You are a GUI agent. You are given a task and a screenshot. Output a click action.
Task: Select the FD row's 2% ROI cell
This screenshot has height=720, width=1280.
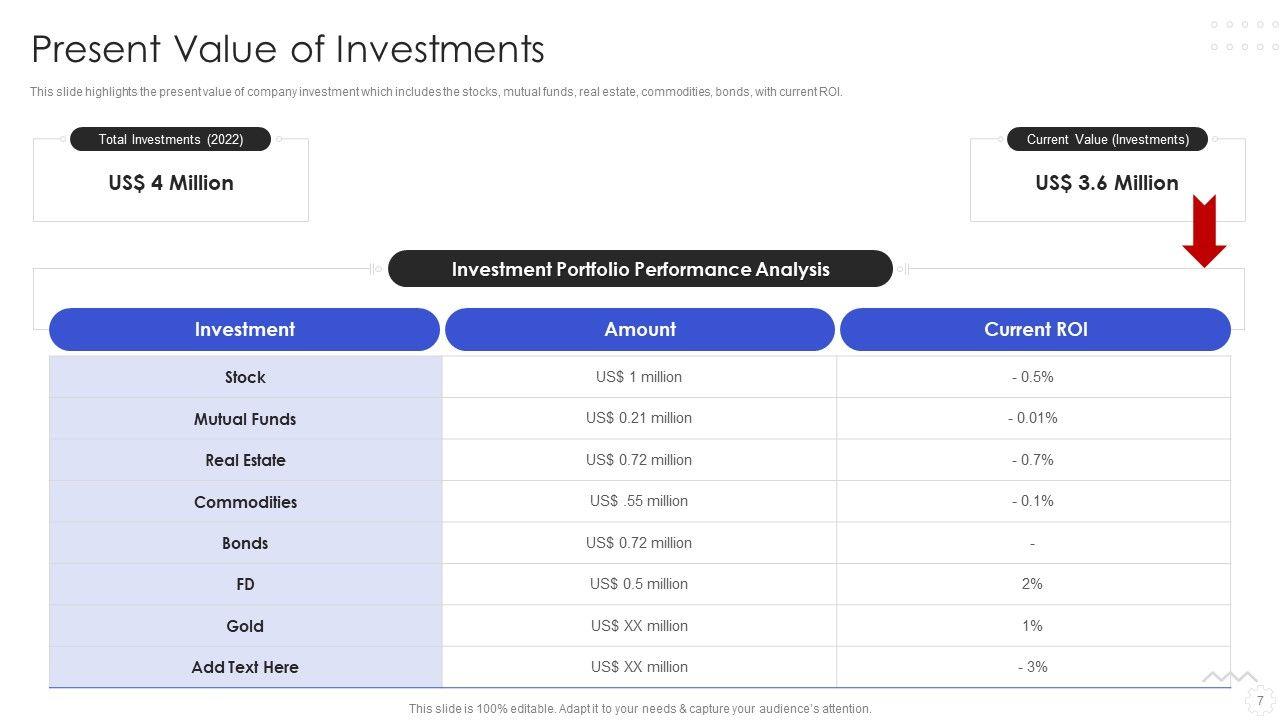(x=1032, y=584)
